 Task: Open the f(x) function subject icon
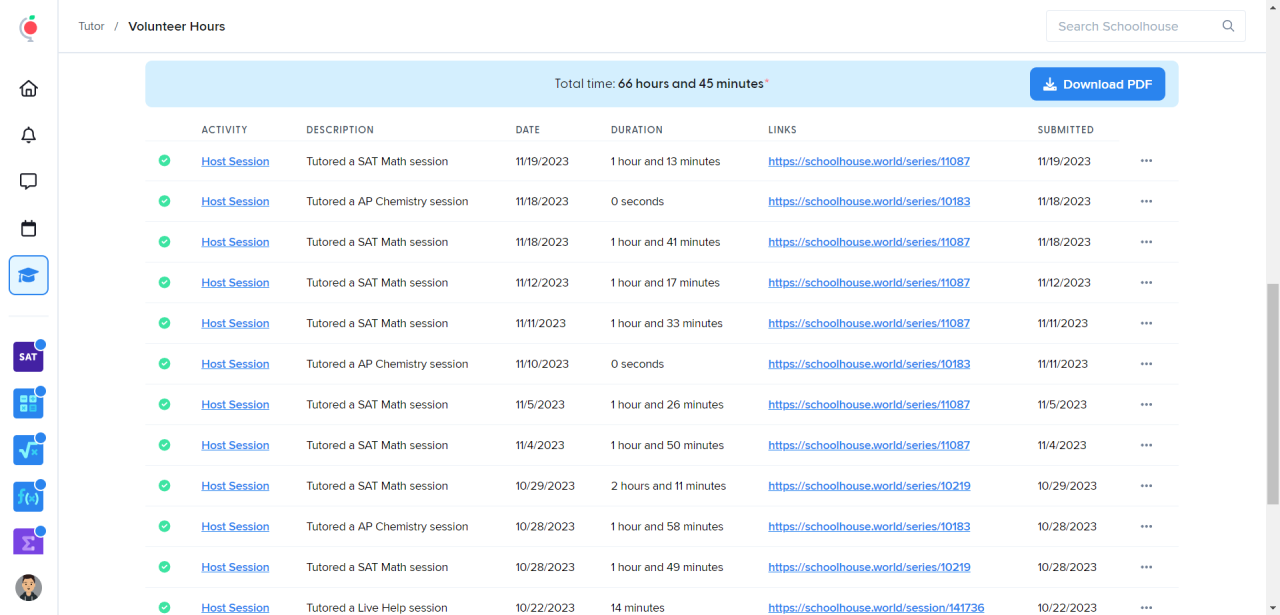tap(28, 496)
